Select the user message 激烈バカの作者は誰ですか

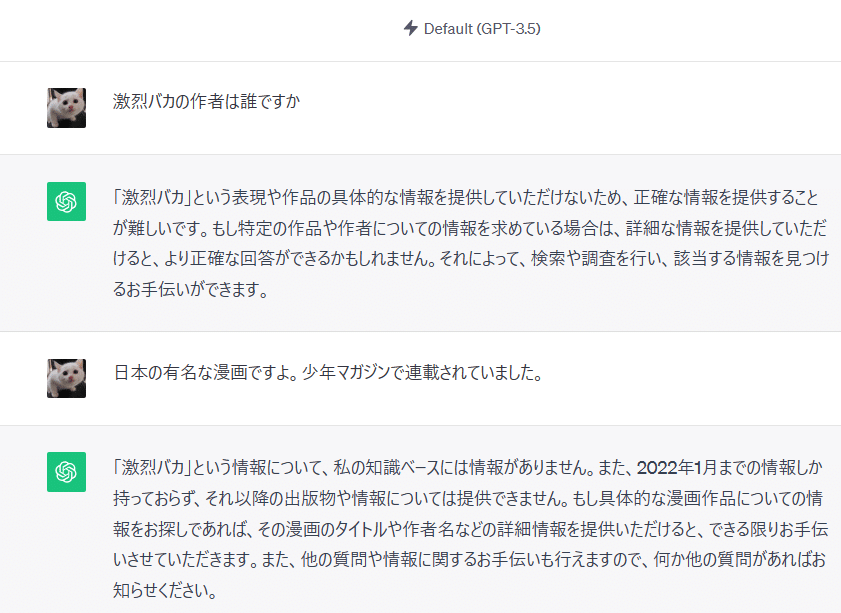point(206,101)
